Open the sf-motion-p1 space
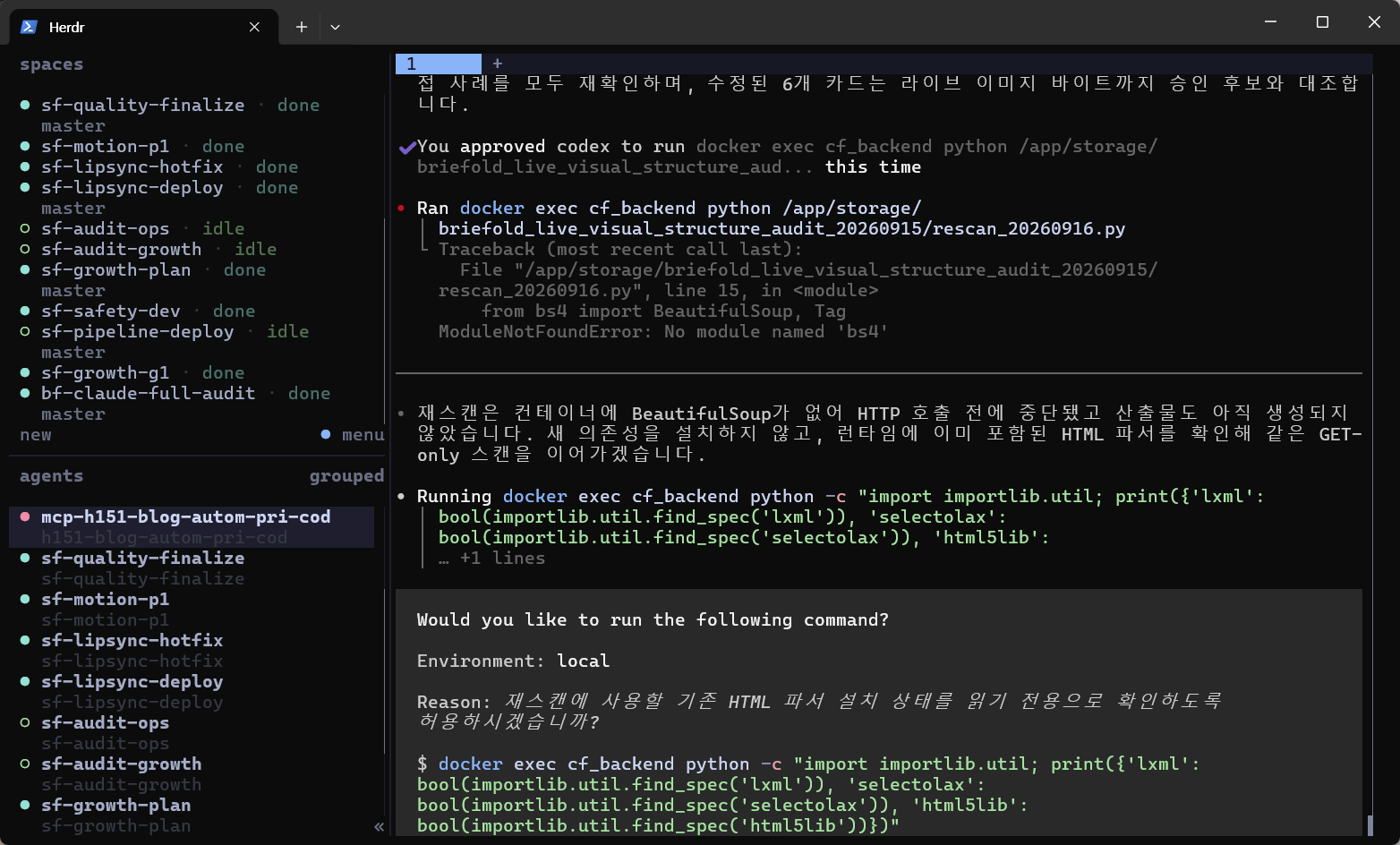The image size is (1400, 845). (105, 146)
